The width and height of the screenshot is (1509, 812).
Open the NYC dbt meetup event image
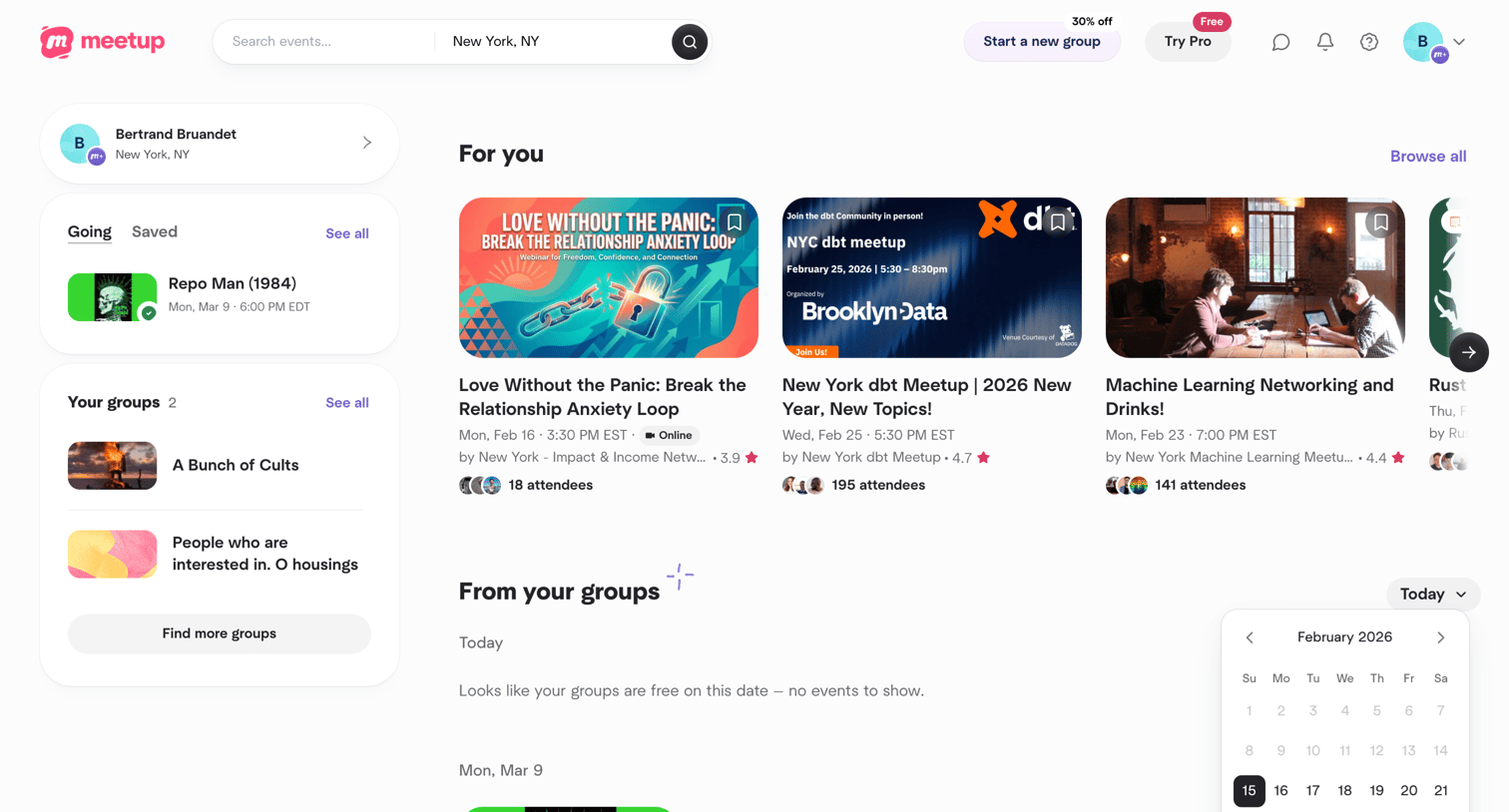(x=931, y=277)
